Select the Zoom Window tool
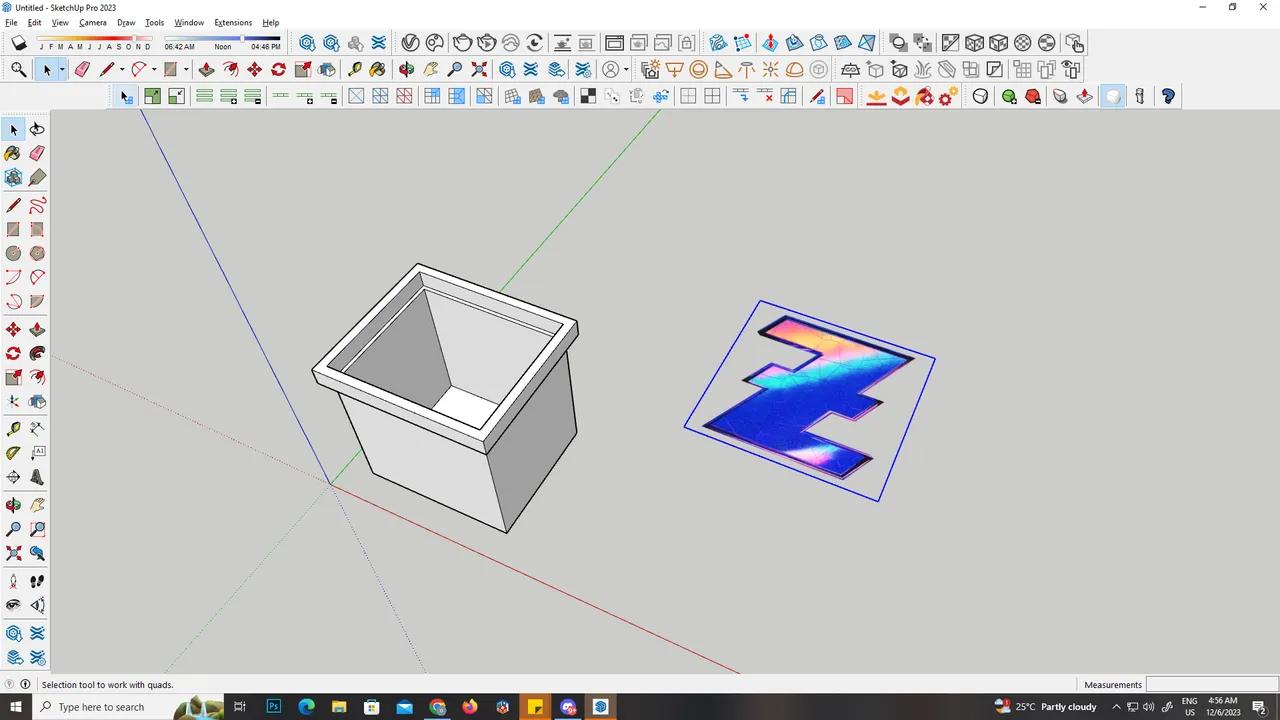Image resolution: width=1280 pixels, height=720 pixels. (x=37, y=529)
